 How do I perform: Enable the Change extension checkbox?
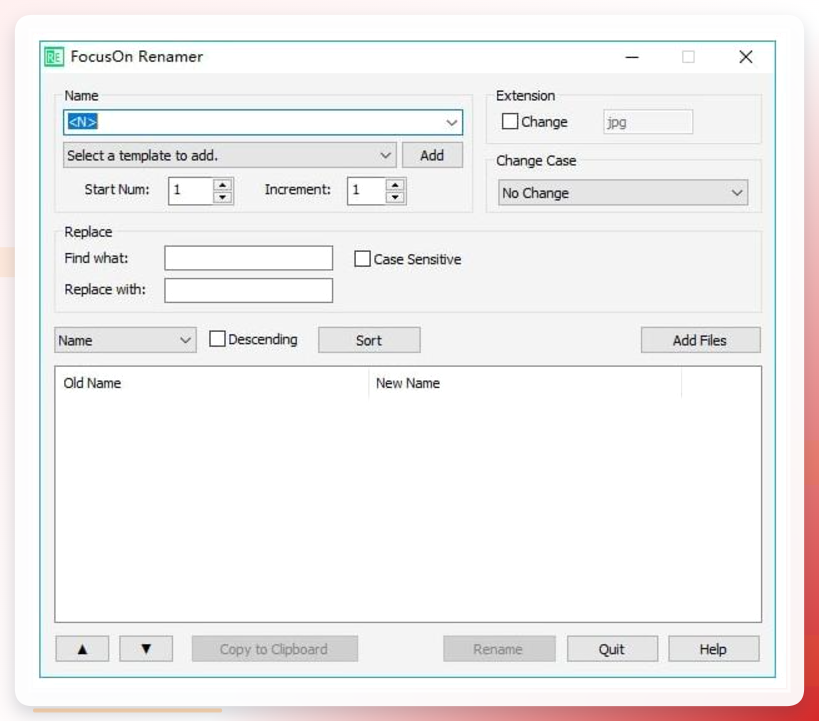[x=510, y=122]
